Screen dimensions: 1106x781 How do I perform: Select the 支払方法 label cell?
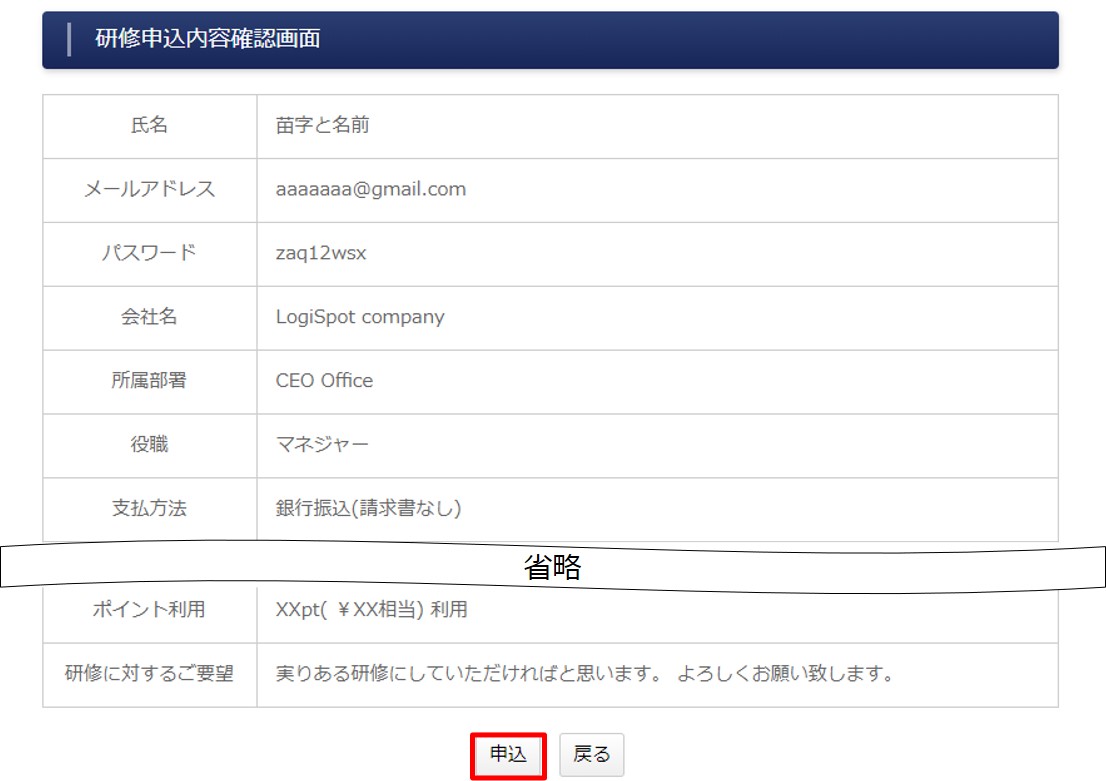click(149, 509)
